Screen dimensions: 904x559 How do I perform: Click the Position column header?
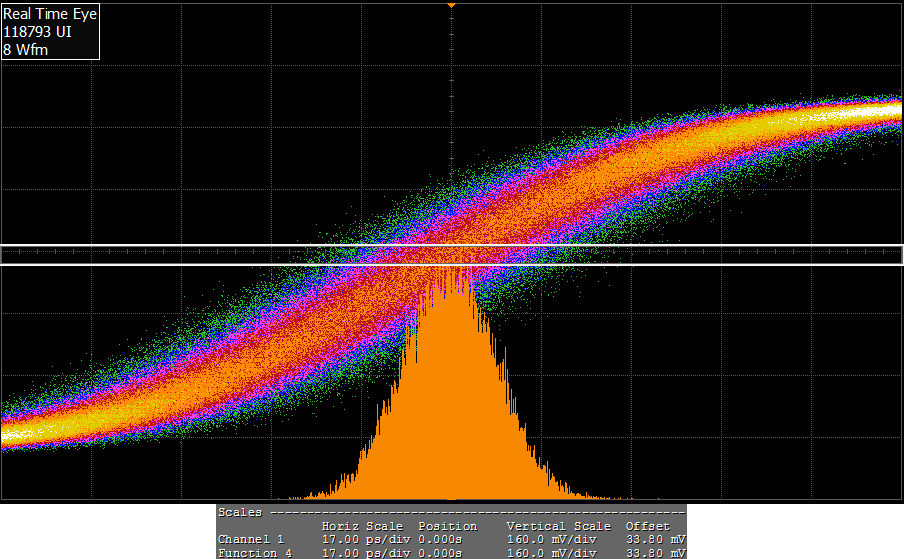tap(447, 526)
